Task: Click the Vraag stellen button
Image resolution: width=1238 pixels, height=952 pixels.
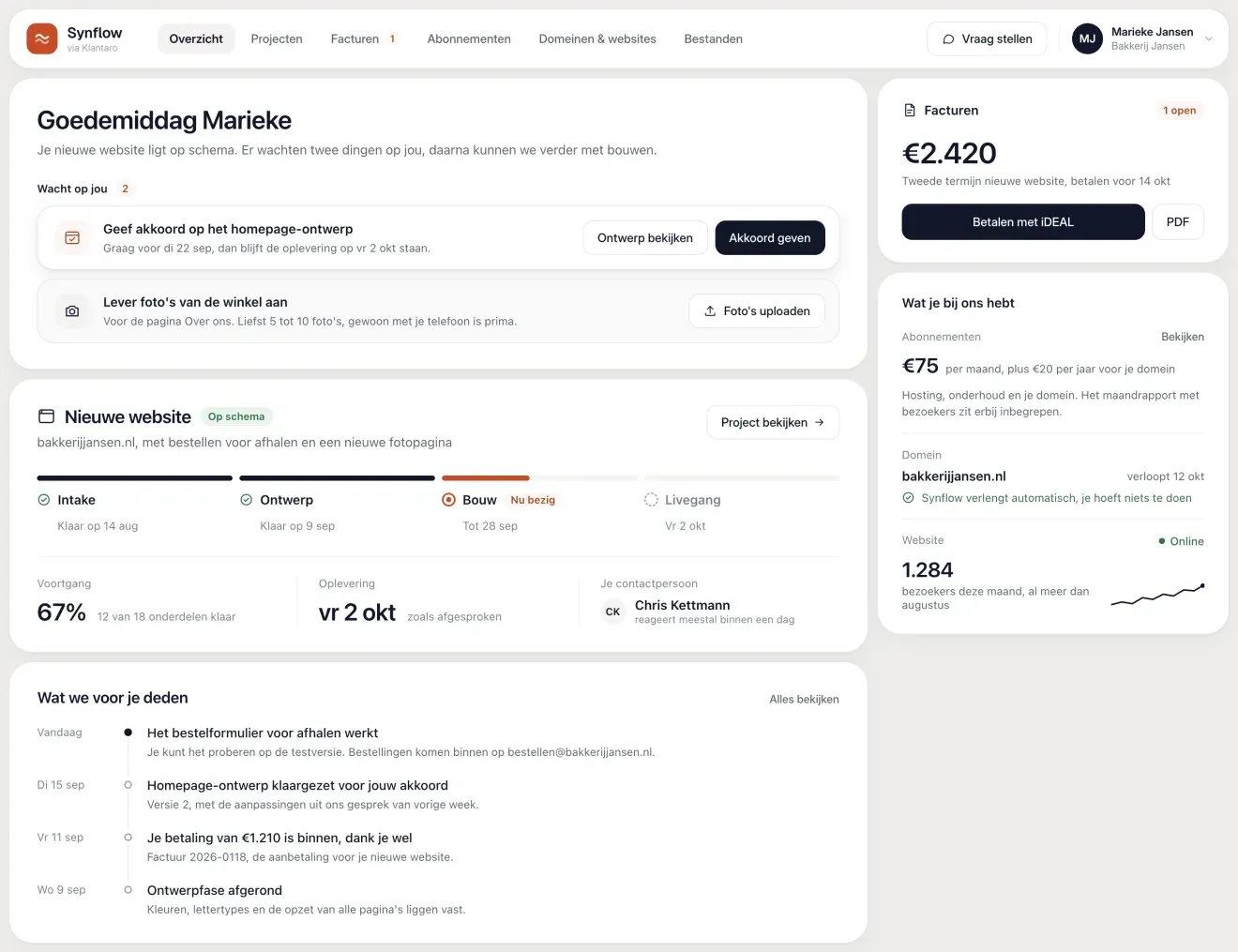Action: (x=987, y=38)
